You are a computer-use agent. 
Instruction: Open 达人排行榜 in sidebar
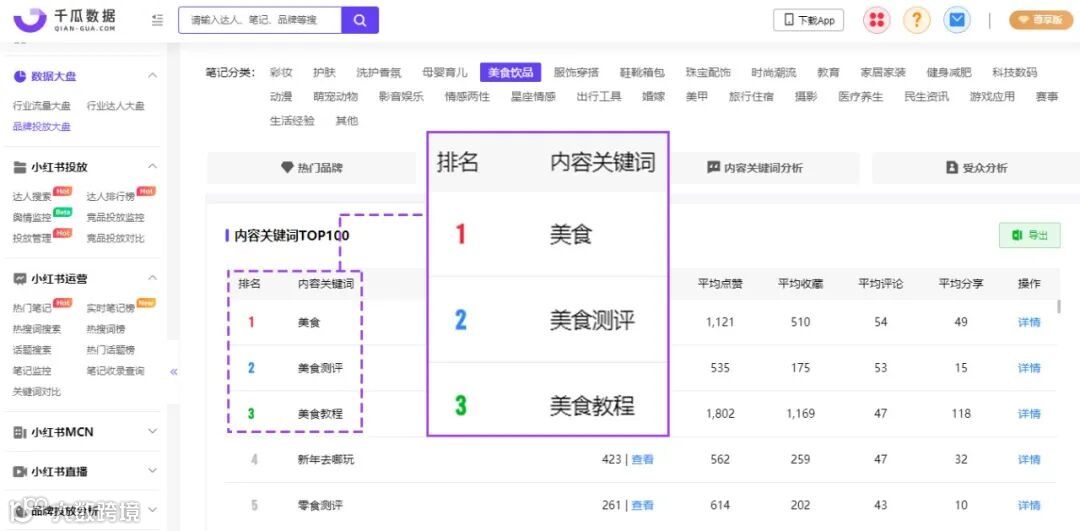pyautogui.click(x=110, y=197)
